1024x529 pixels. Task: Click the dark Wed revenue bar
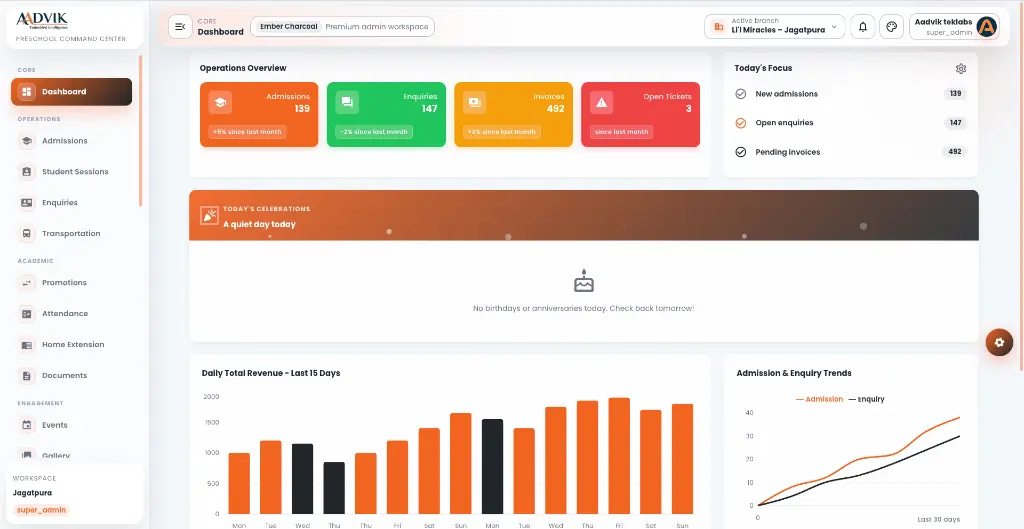click(302, 479)
